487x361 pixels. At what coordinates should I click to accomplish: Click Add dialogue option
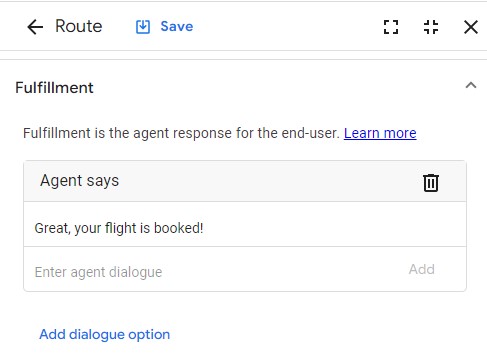pyautogui.click(x=105, y=334)
